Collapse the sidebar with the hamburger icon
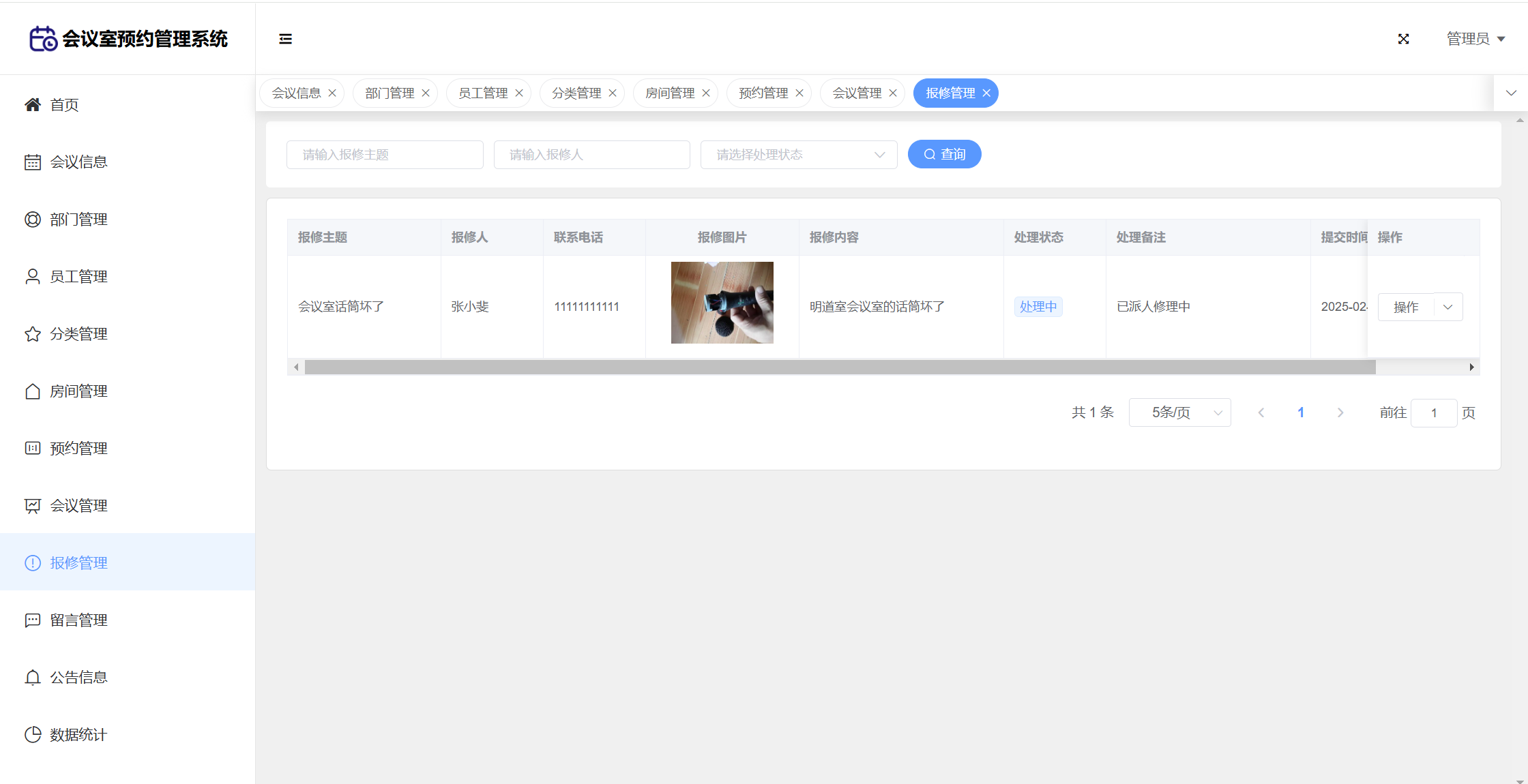The image size is (1528, 784). (285, 39)
